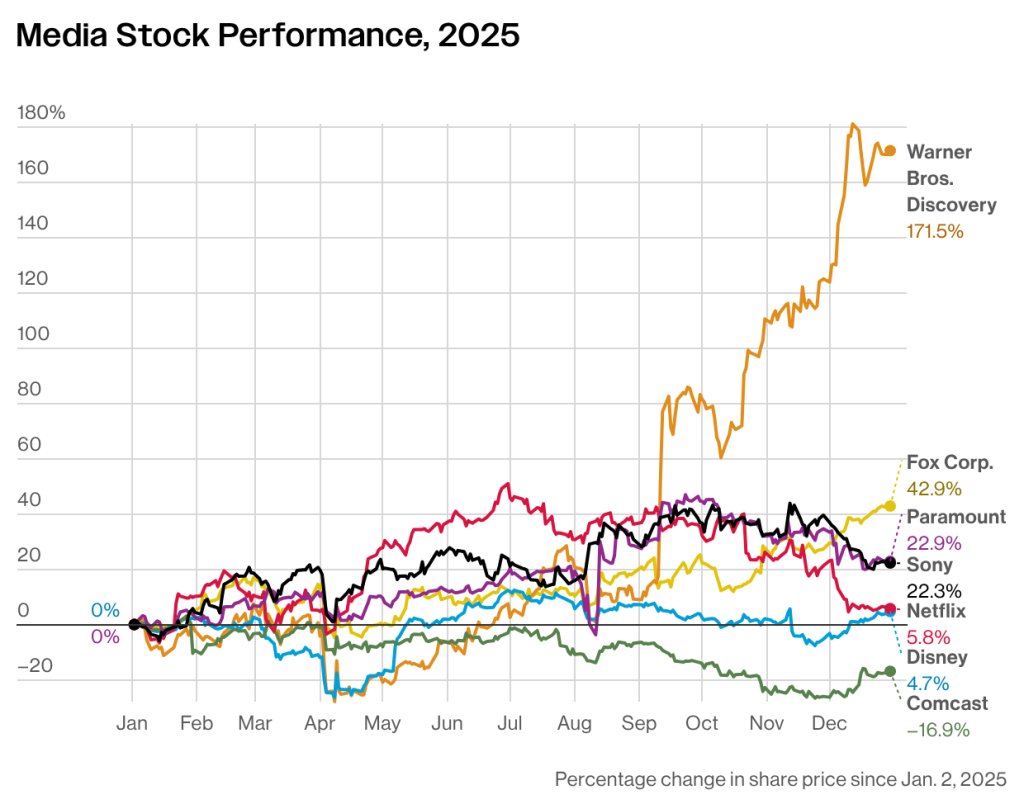Click the Jul label on the x-axis
This screenshot has height=809, width=1024.
pos(509,723)
